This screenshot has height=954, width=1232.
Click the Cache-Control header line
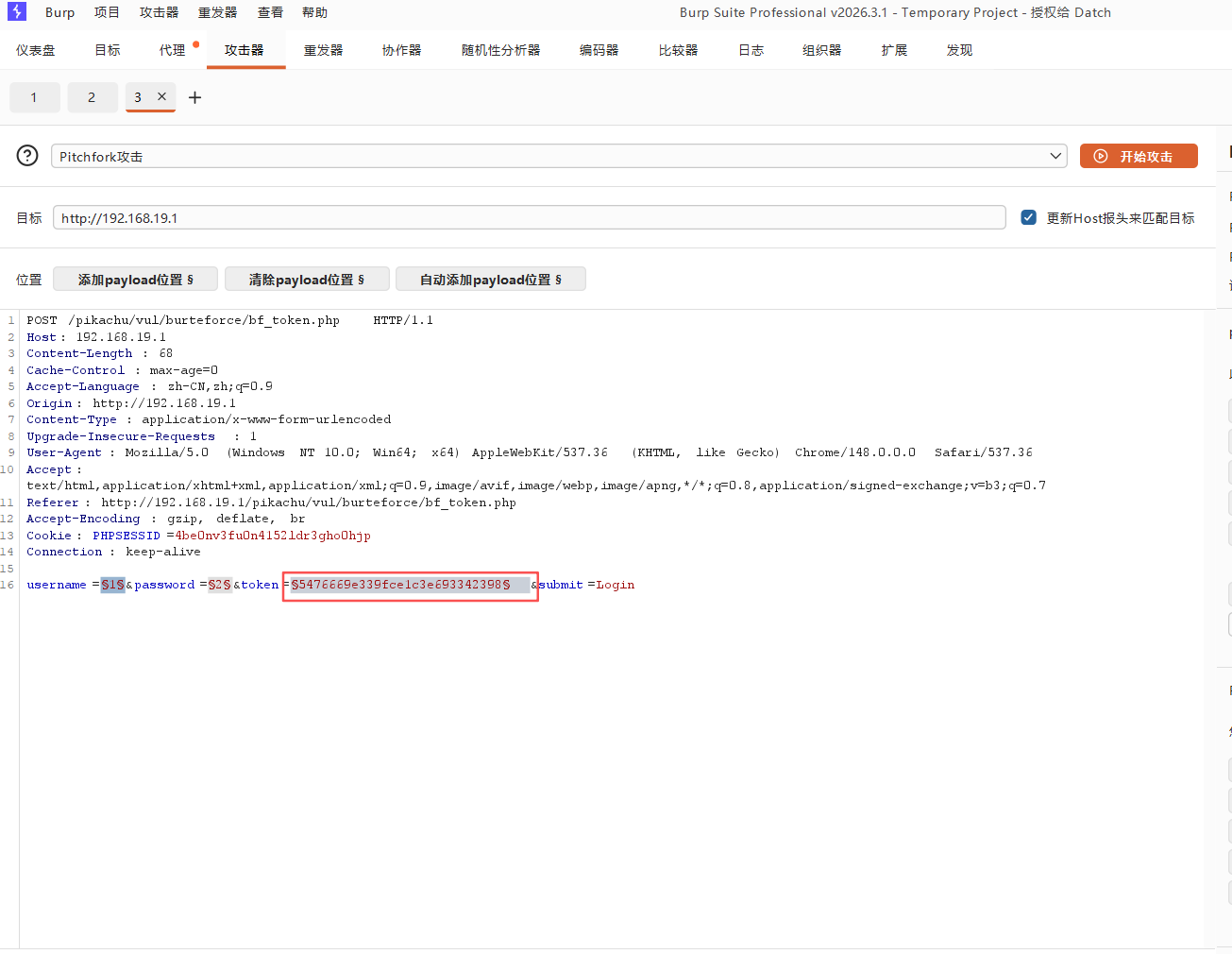pos(122,370)
